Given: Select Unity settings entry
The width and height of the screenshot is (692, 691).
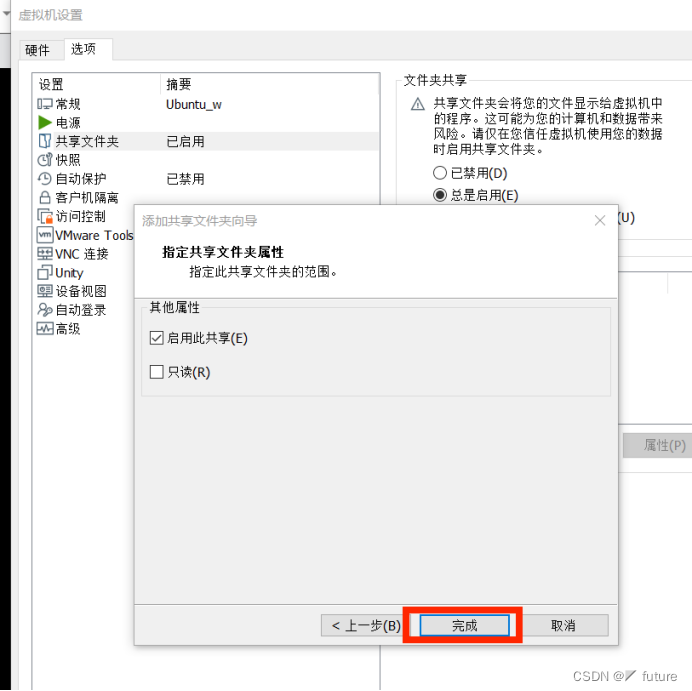Looking at the screenshot, I should [x=69, y=273].
